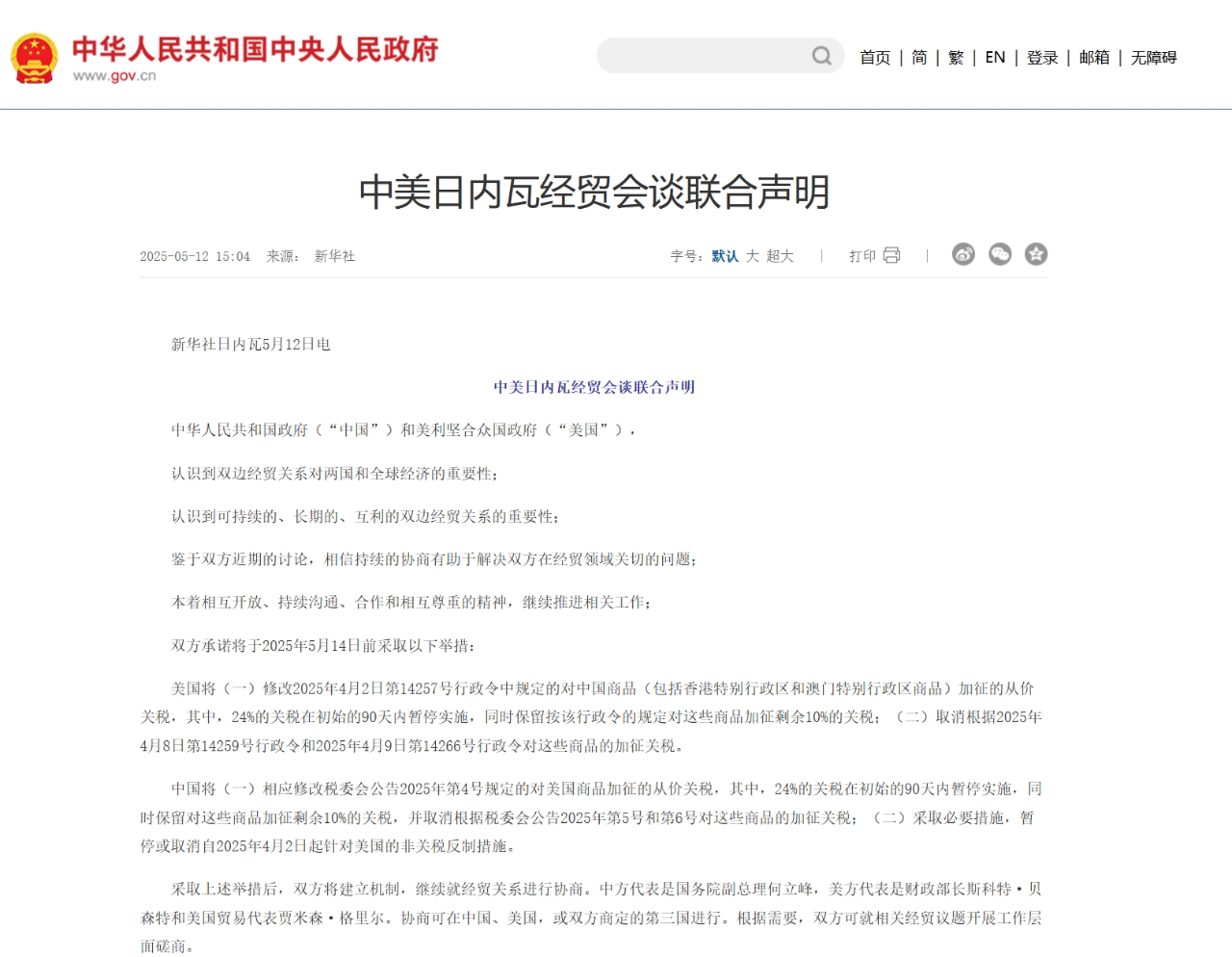The image size is (1232, 957).
Task: Click the star favorites icon
Action: (1036, 254)
